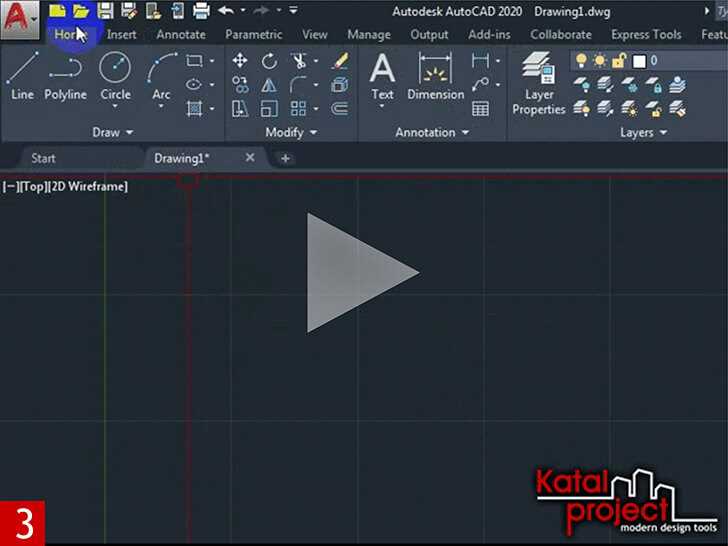Insert a Table from Annotation panel
This screenshot has height=546, width=728.
[480, 109]
